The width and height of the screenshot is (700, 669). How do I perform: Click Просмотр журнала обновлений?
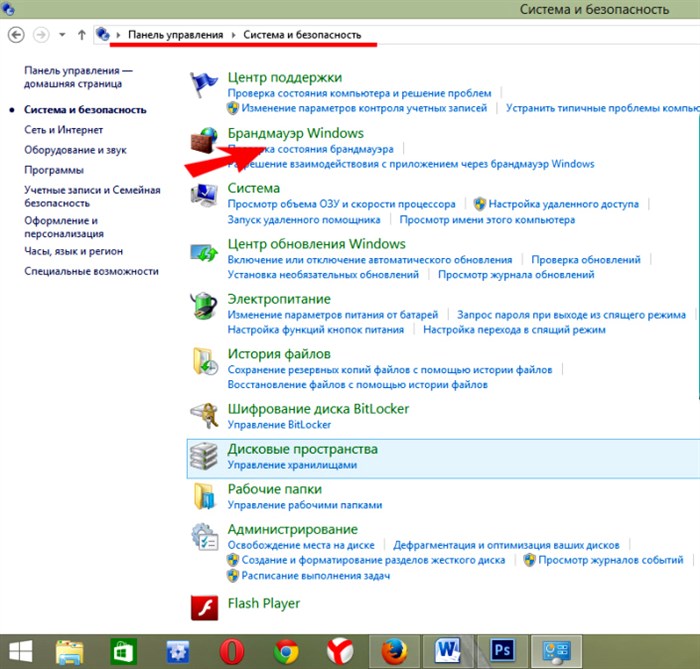tap(516, 274)
